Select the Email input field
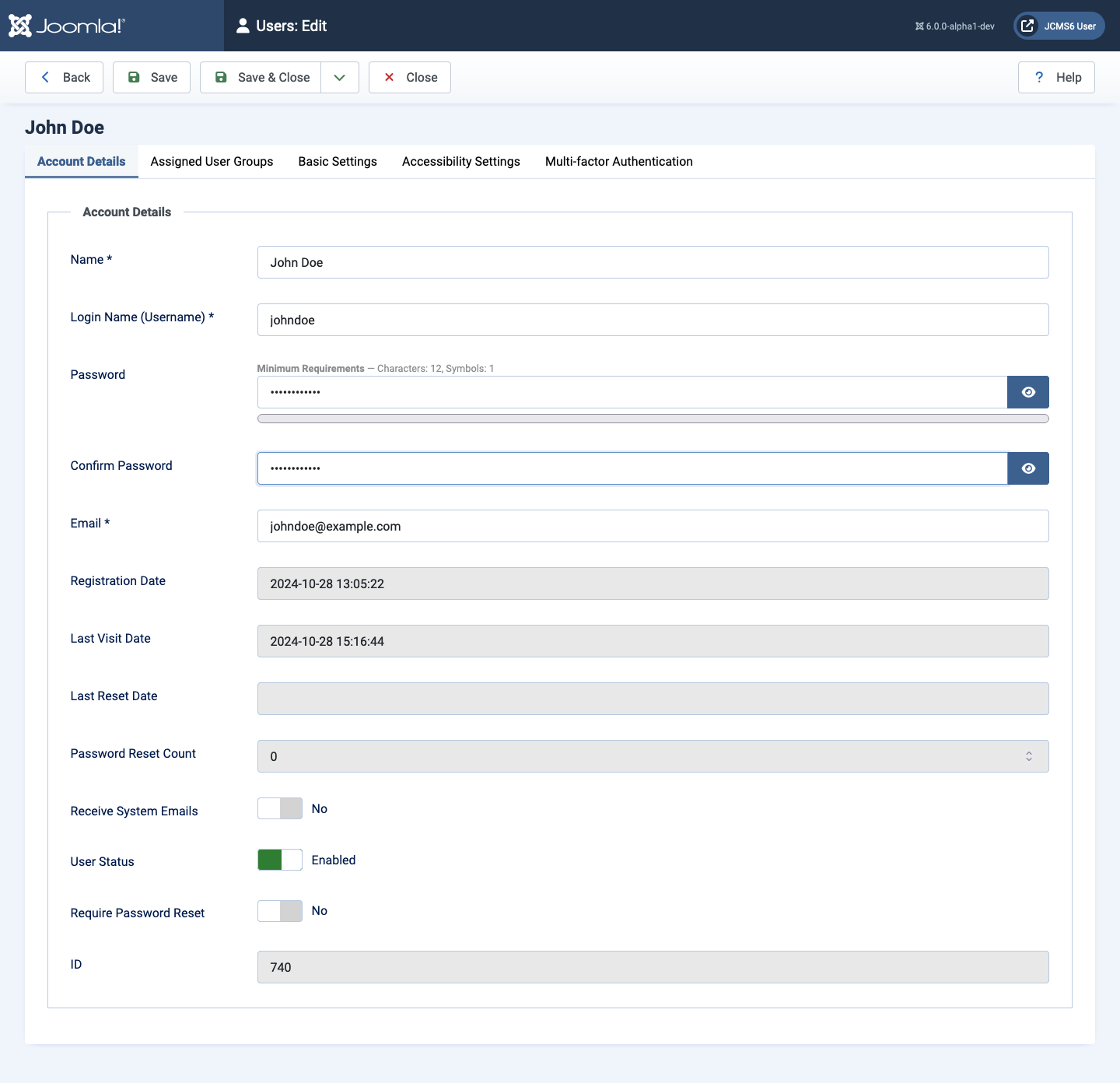This screenshot has height=1083, width=1120. pos(653,526)
